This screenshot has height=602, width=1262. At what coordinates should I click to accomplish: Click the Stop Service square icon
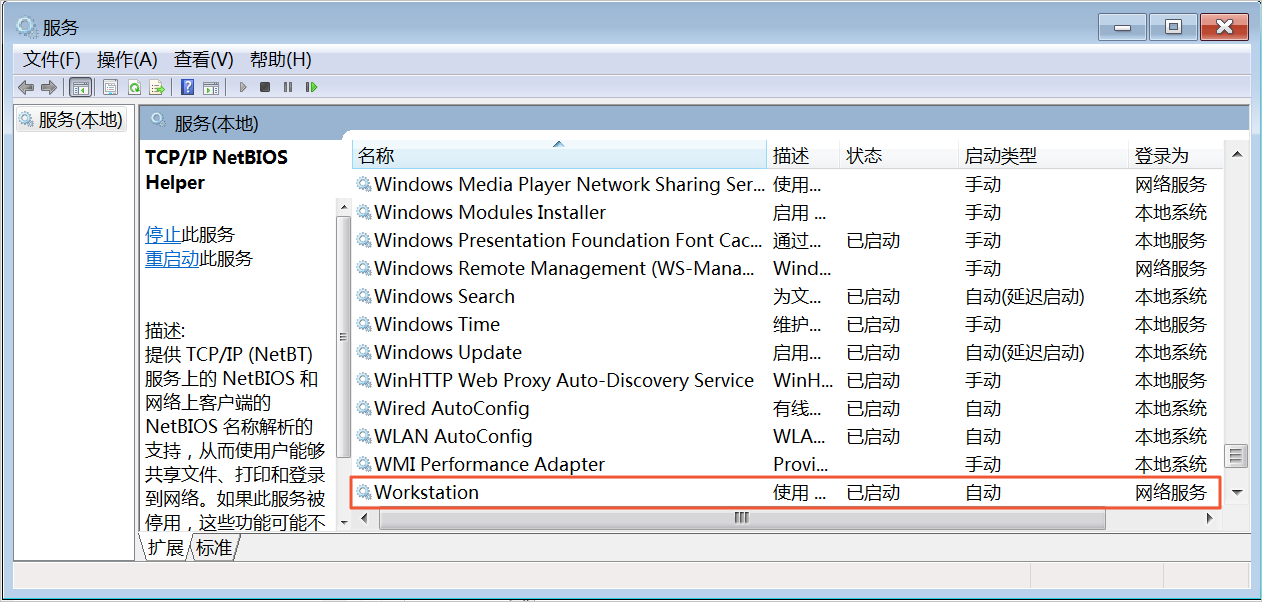pos(265,87)
